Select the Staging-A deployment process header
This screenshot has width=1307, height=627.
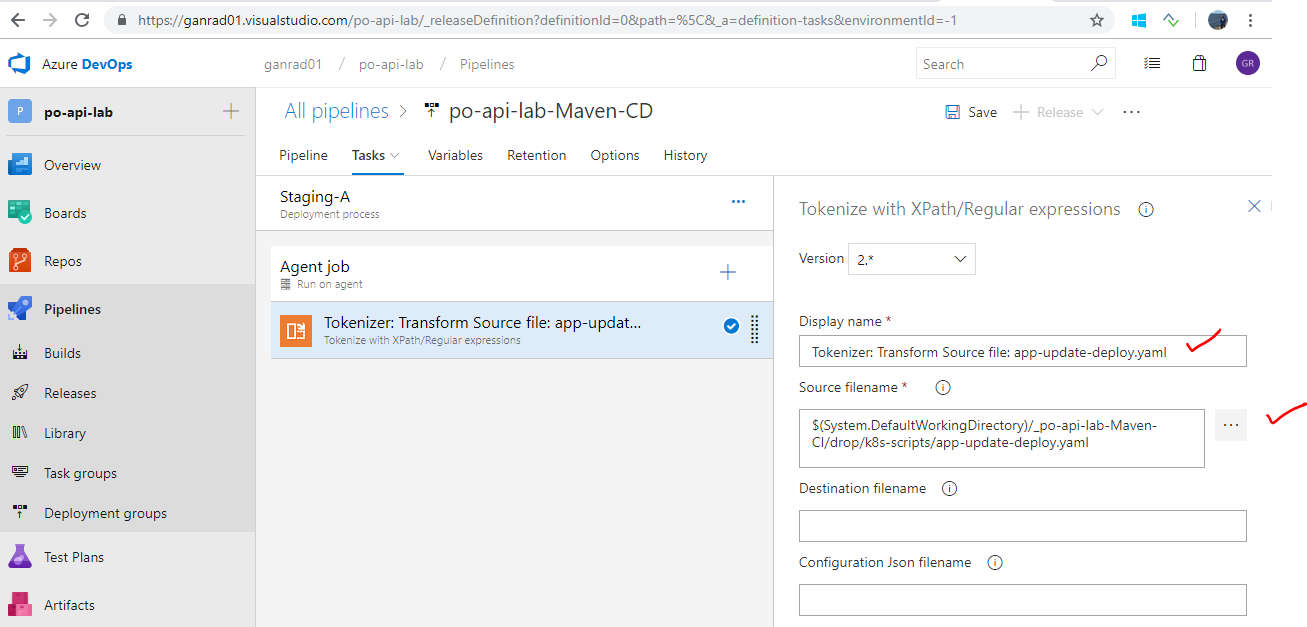[x=514, y=203]
